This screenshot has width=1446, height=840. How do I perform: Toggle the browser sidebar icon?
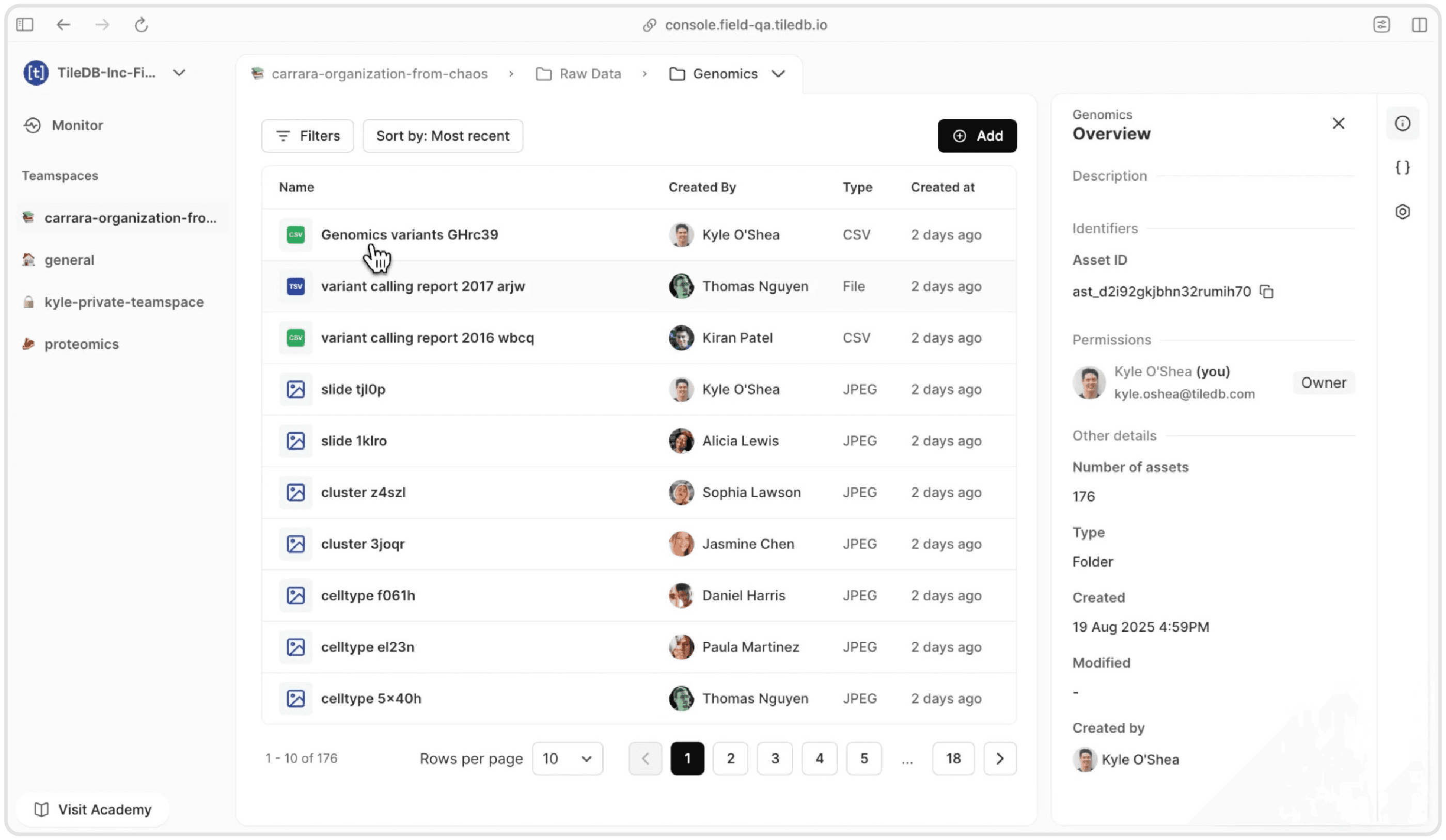25,25
